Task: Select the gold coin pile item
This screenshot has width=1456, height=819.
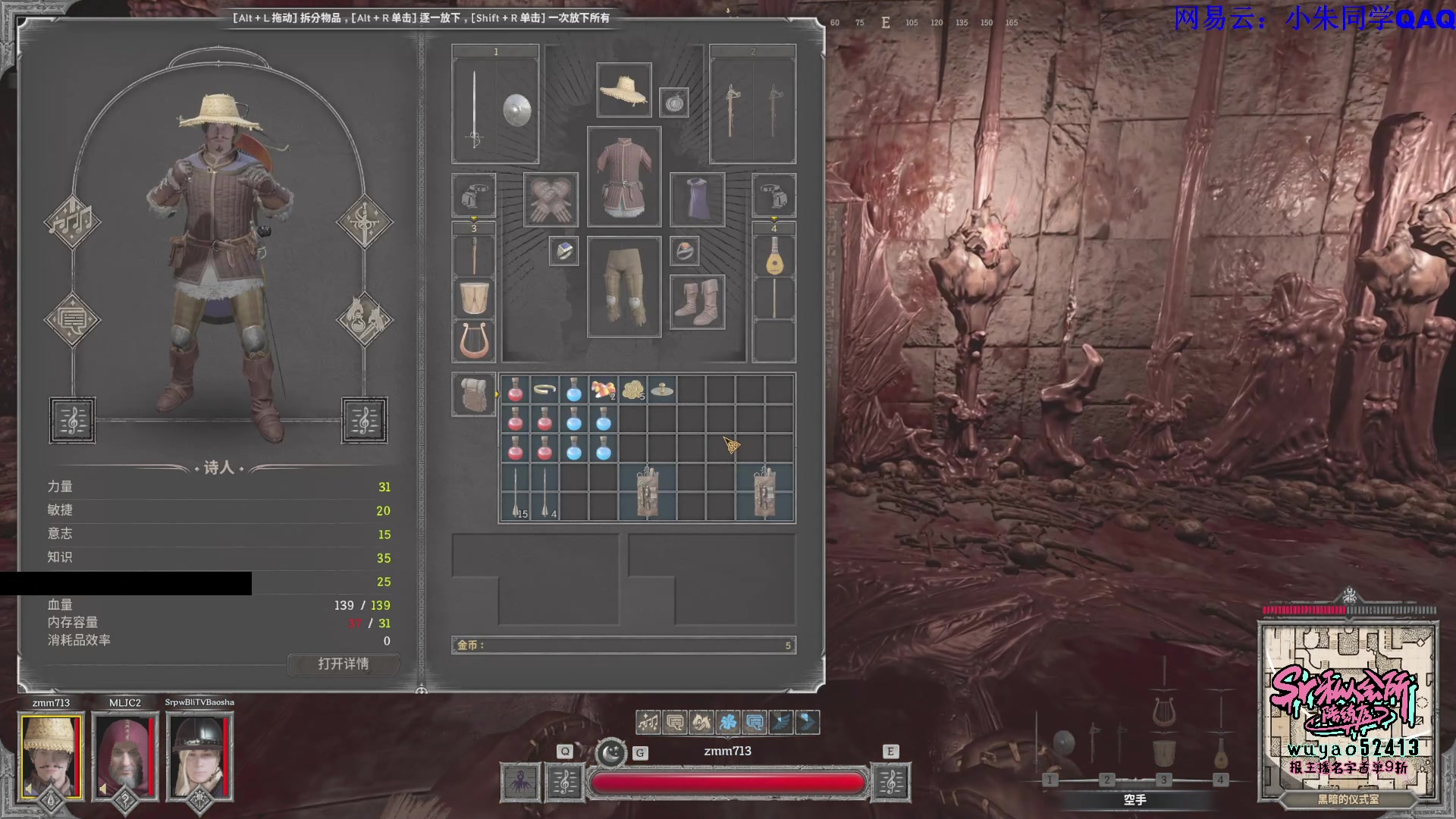Action: click(632, 390)
